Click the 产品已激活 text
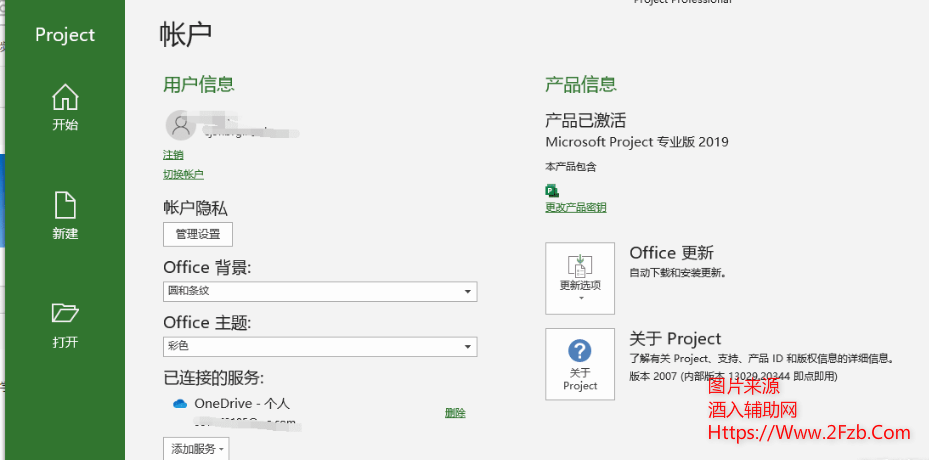This screenshot has width=929, height=460. click(585, 121)
